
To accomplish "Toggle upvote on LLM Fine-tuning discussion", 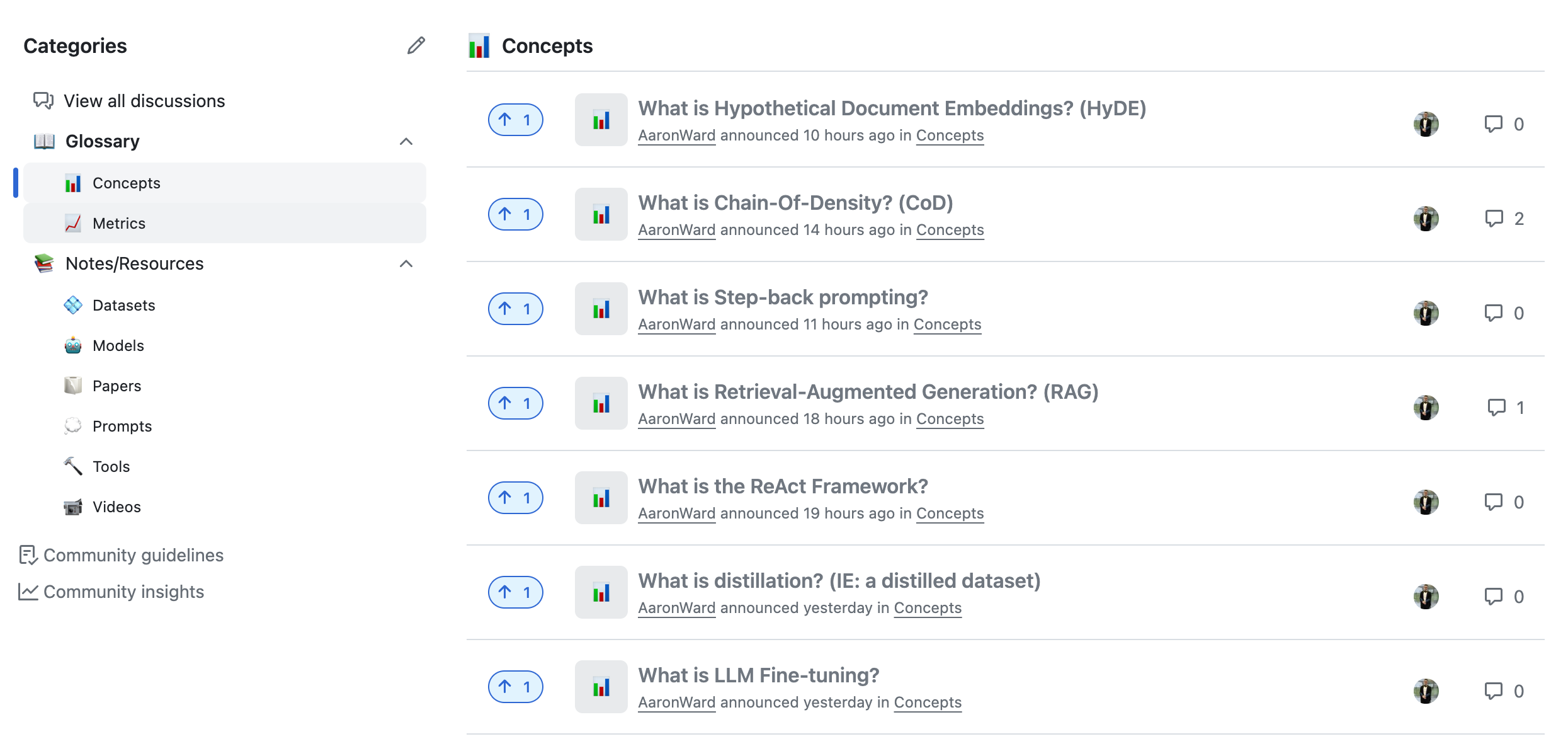I will pyautogui.click(x=515, y=687).
